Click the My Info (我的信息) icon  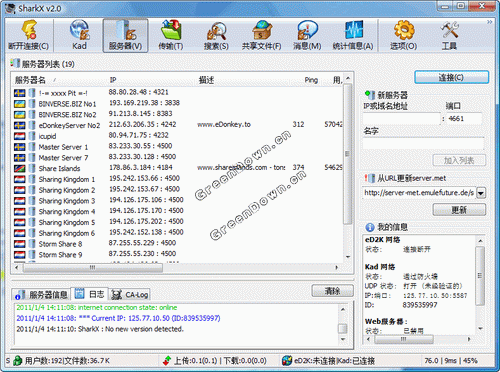click(370, 227)
